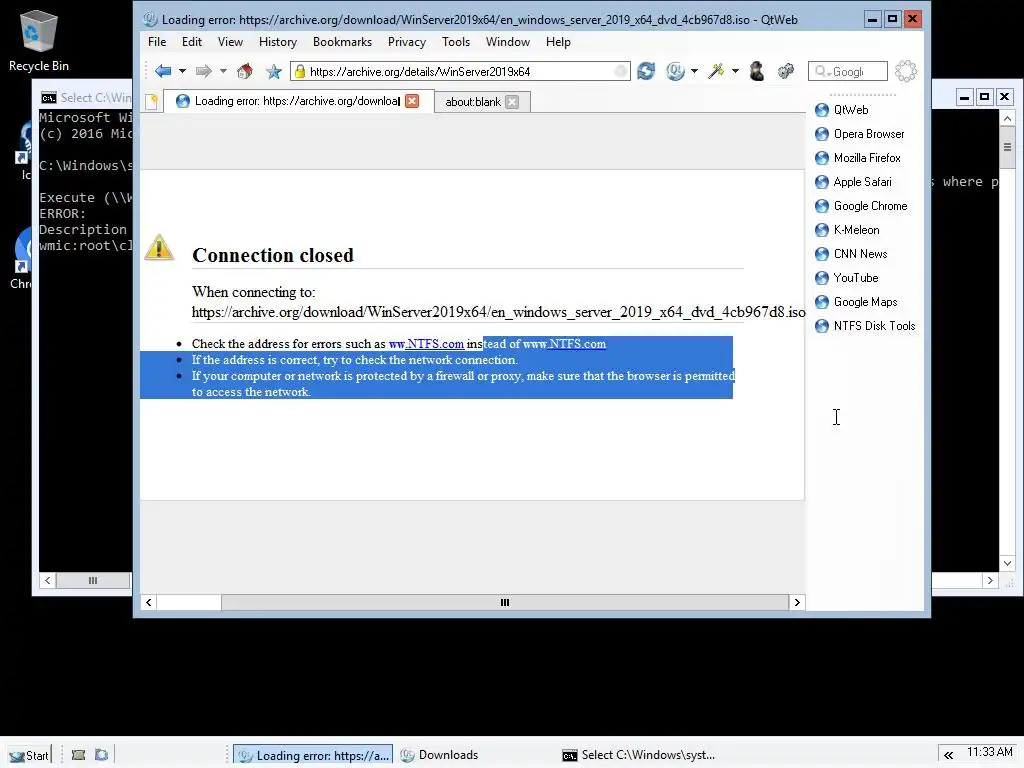Switch to the command prompt taskbar button

(x=639, y=755)
